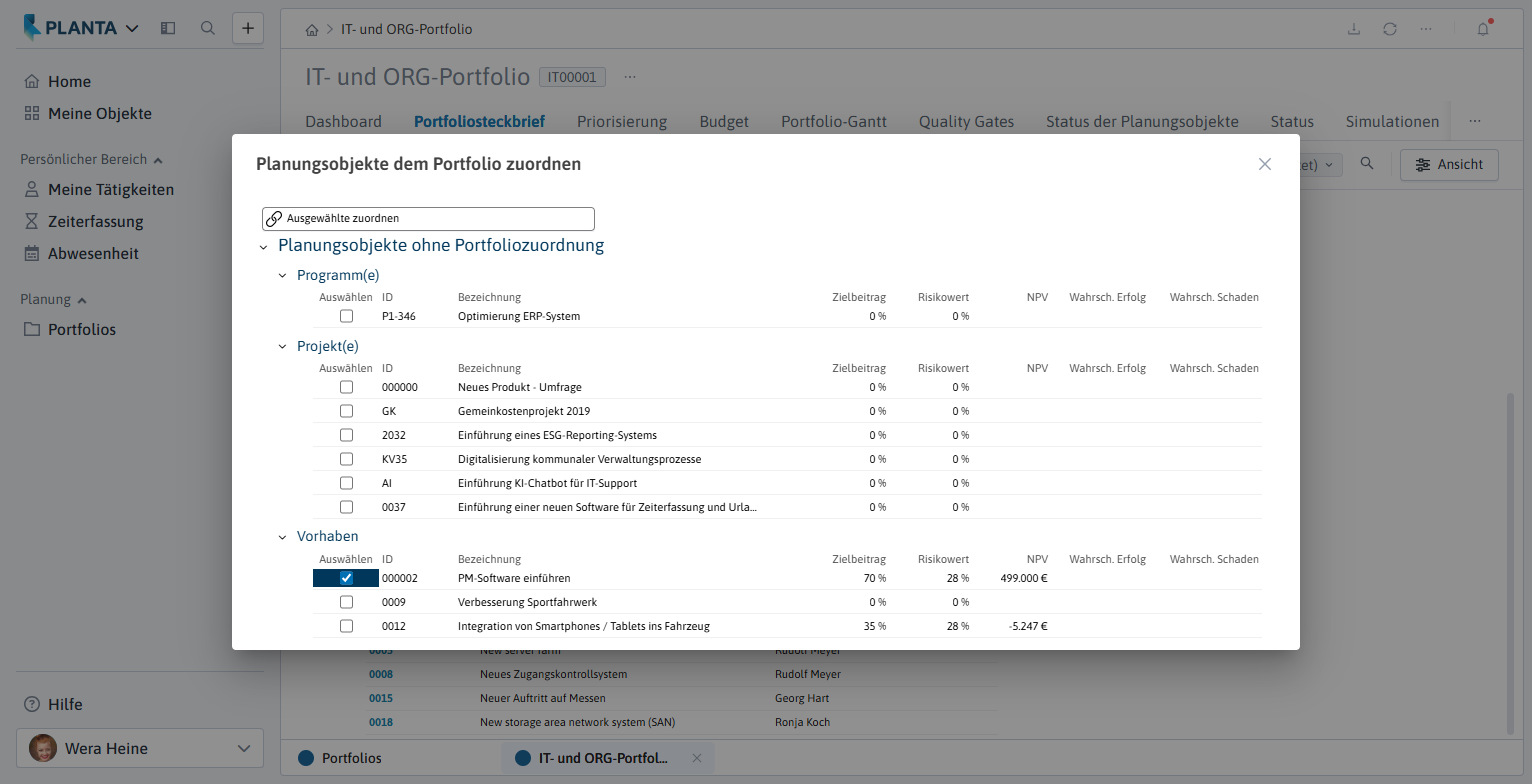
Task: Uncheck PM-Software einführen checkbox
Action: (346, 578)
